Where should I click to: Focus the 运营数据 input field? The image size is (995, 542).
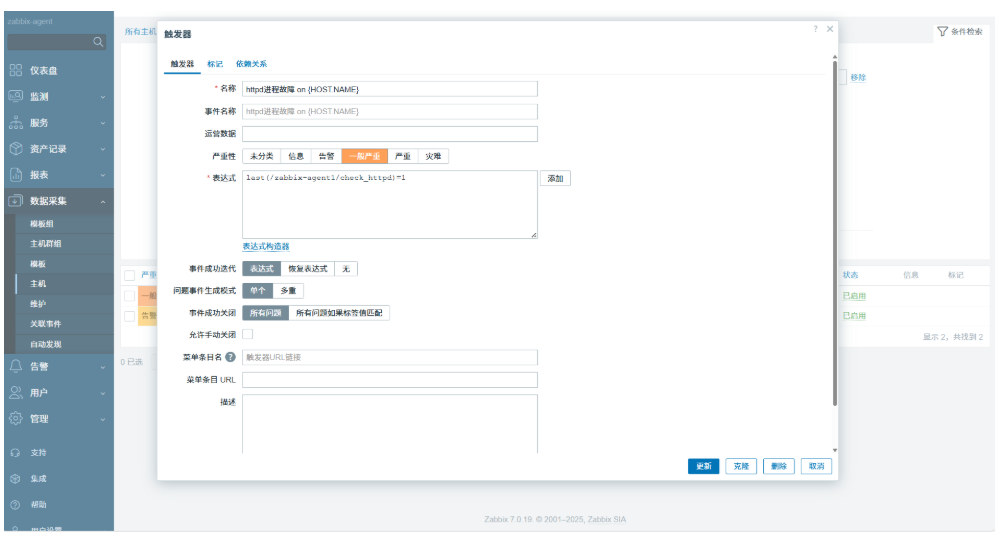[390, 134]
